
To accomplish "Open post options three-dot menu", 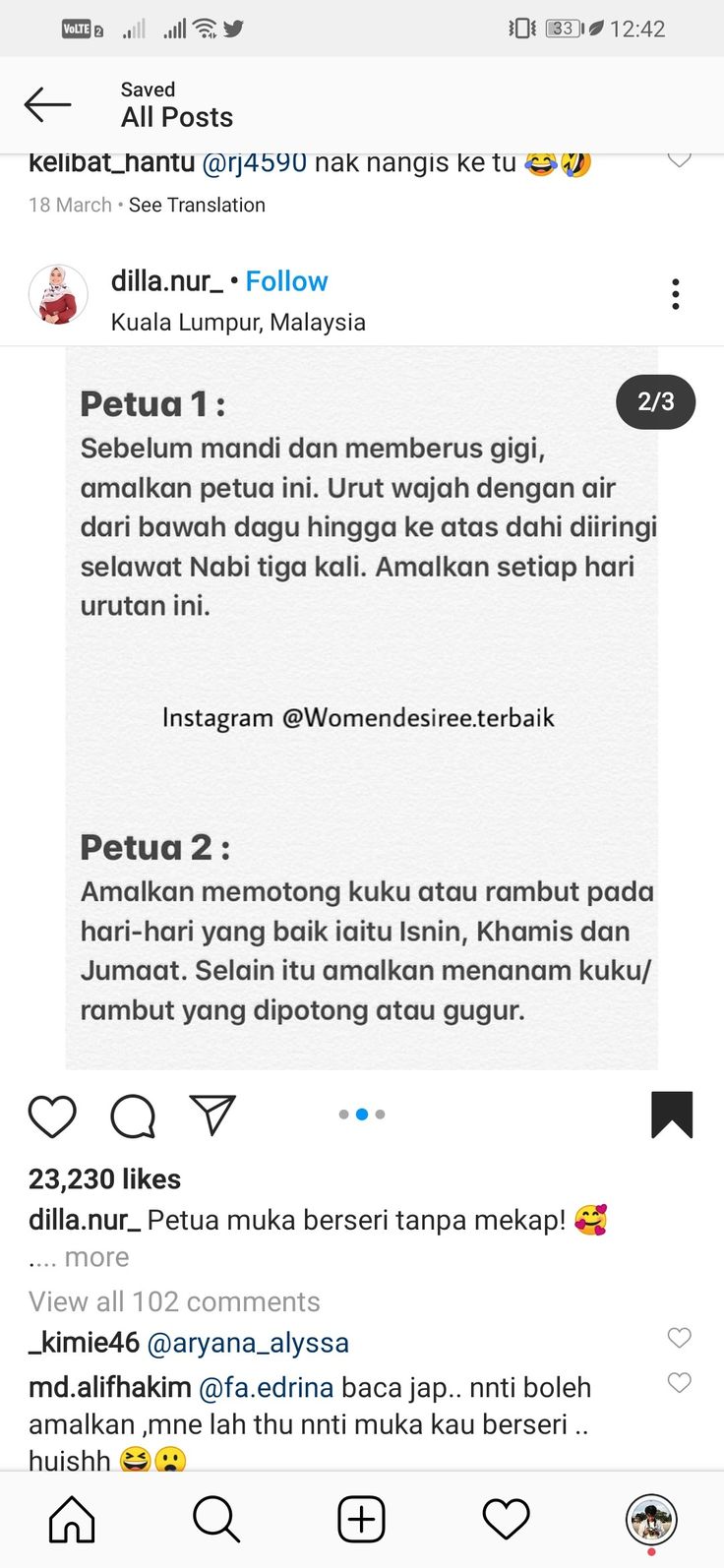I will pos(675,294).
